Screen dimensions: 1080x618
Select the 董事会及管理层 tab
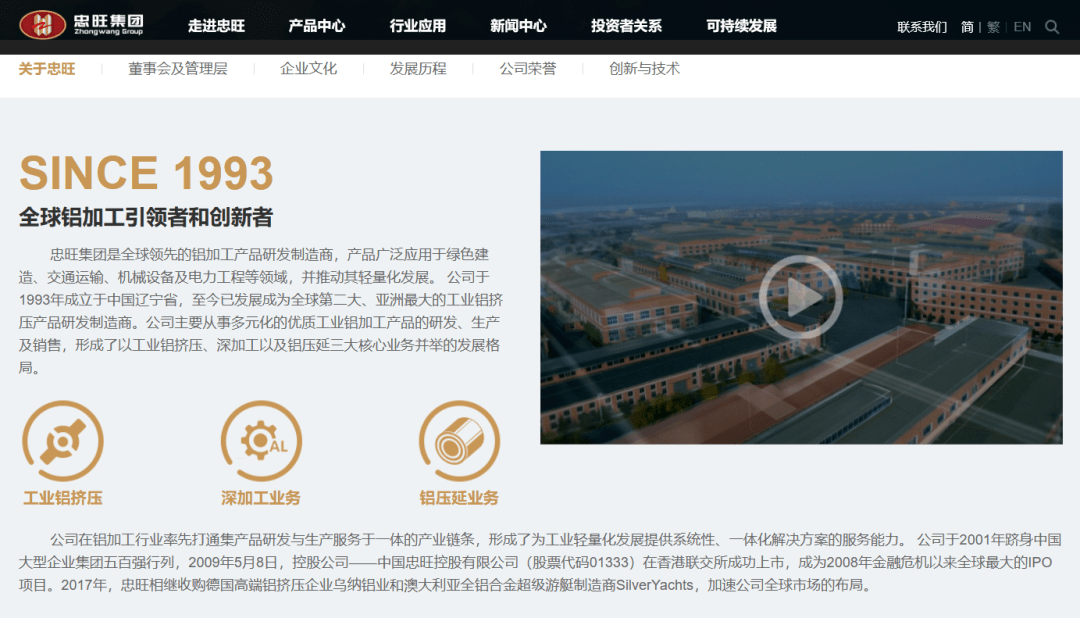[178, 69]
